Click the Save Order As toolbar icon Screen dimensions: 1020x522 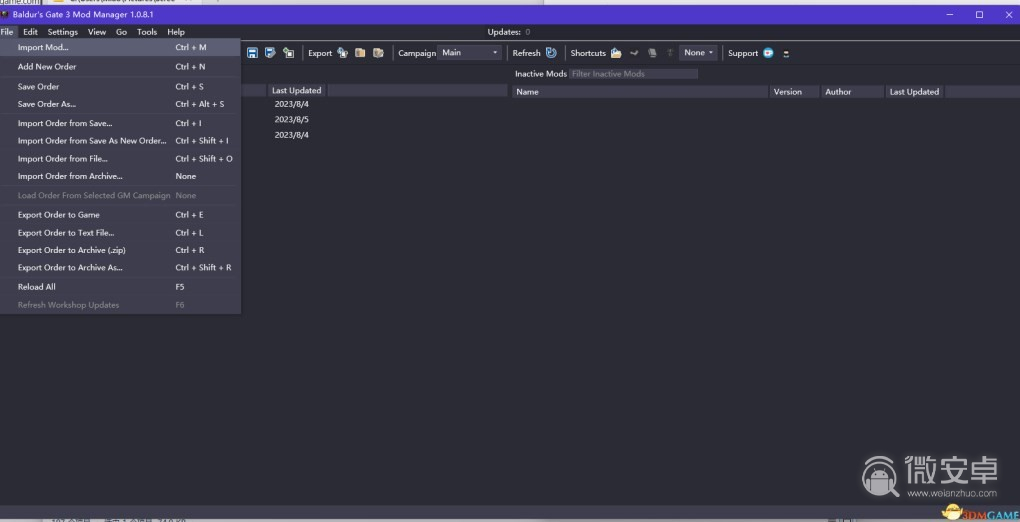pyautogui.click(x=270, y=53)
